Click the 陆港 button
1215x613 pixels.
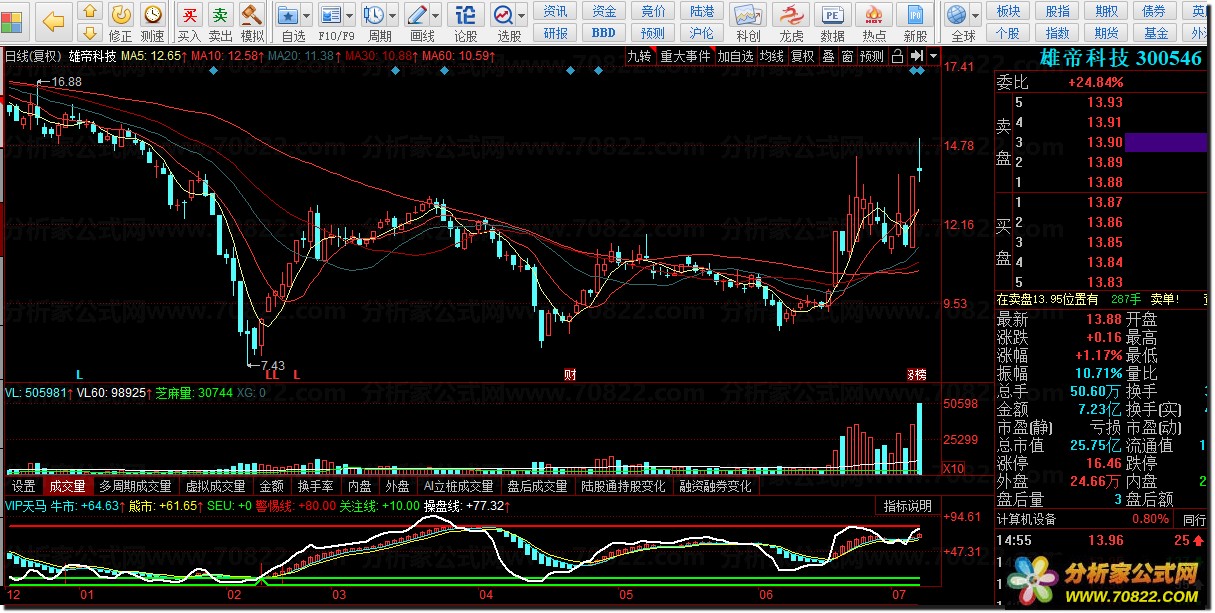(702, 11)
